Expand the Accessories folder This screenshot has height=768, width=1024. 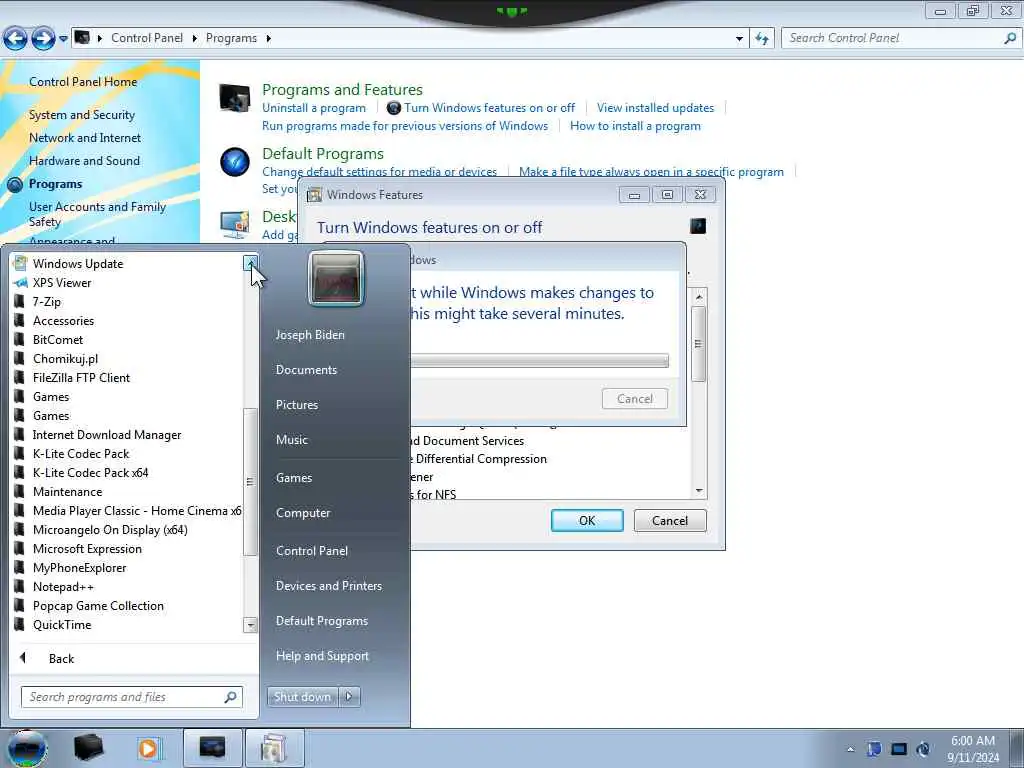point(63,321)
